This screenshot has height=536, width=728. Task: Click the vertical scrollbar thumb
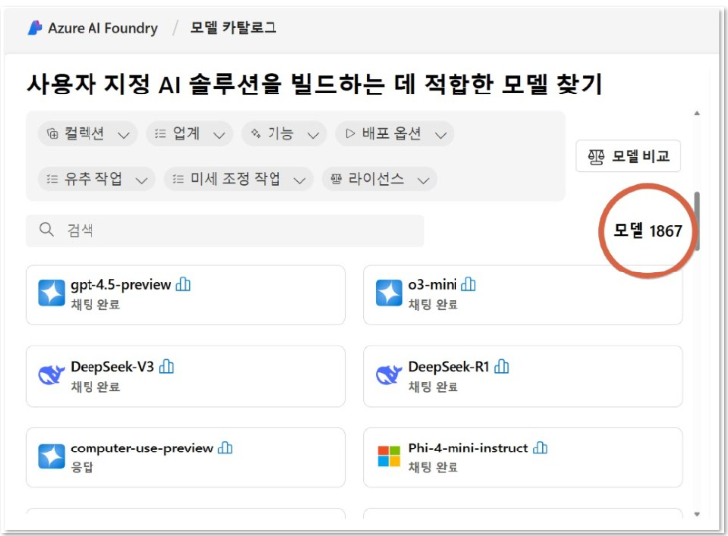(x=697, y=221)
